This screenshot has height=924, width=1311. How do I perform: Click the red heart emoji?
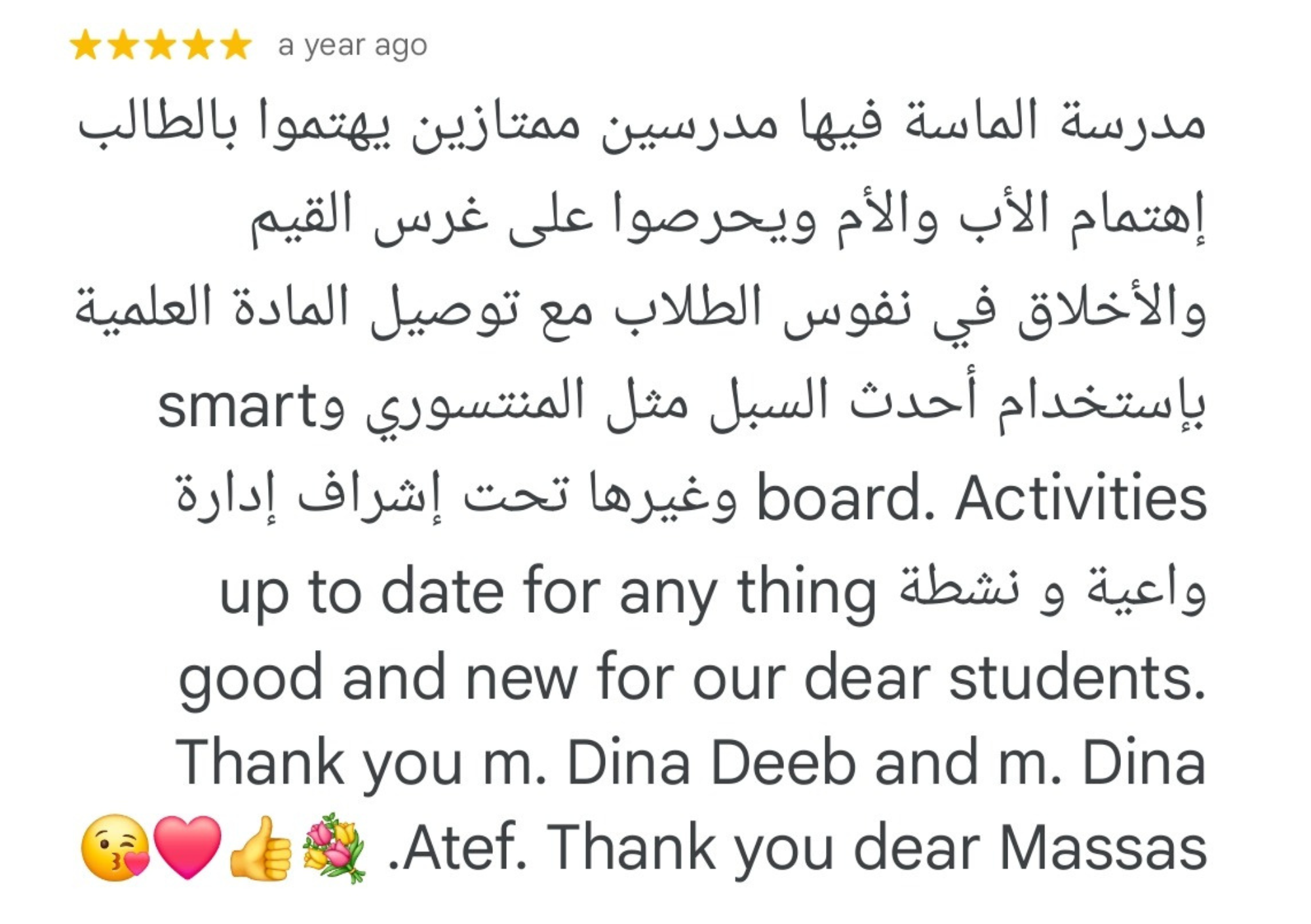point(187,847)
